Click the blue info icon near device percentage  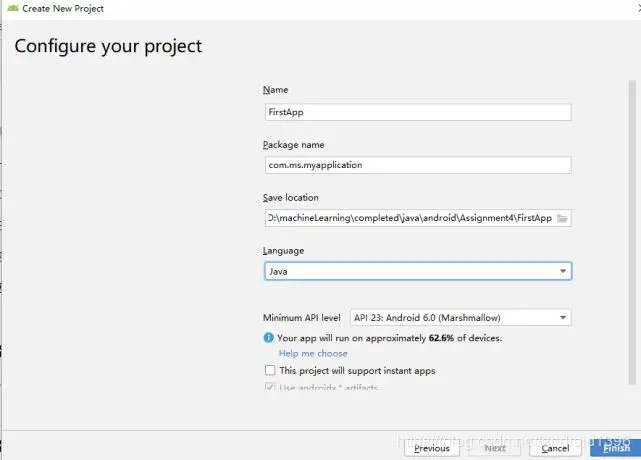[269, 338]
